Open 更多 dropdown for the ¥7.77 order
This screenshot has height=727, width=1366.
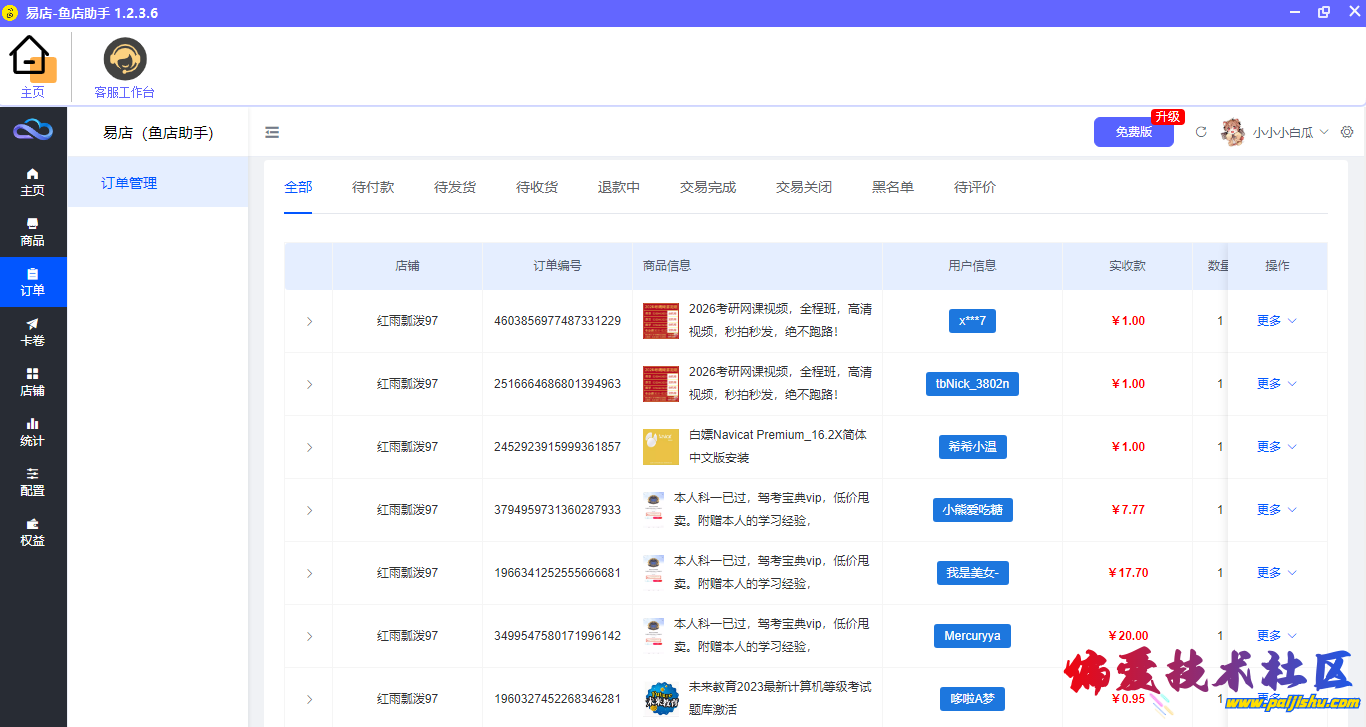[1276, 510]
